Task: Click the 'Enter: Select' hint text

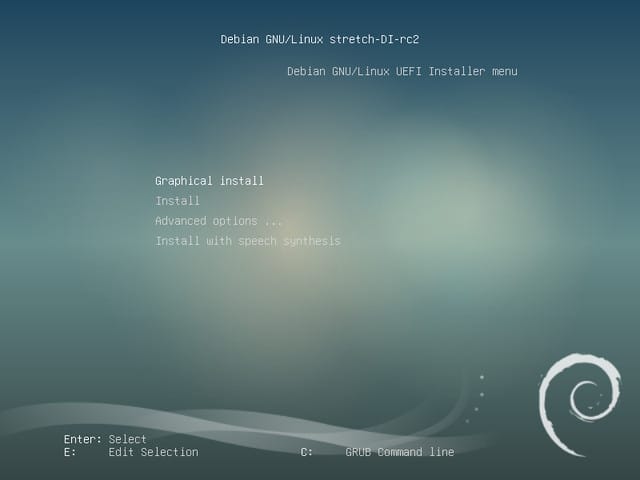Action: pos(105,439)
